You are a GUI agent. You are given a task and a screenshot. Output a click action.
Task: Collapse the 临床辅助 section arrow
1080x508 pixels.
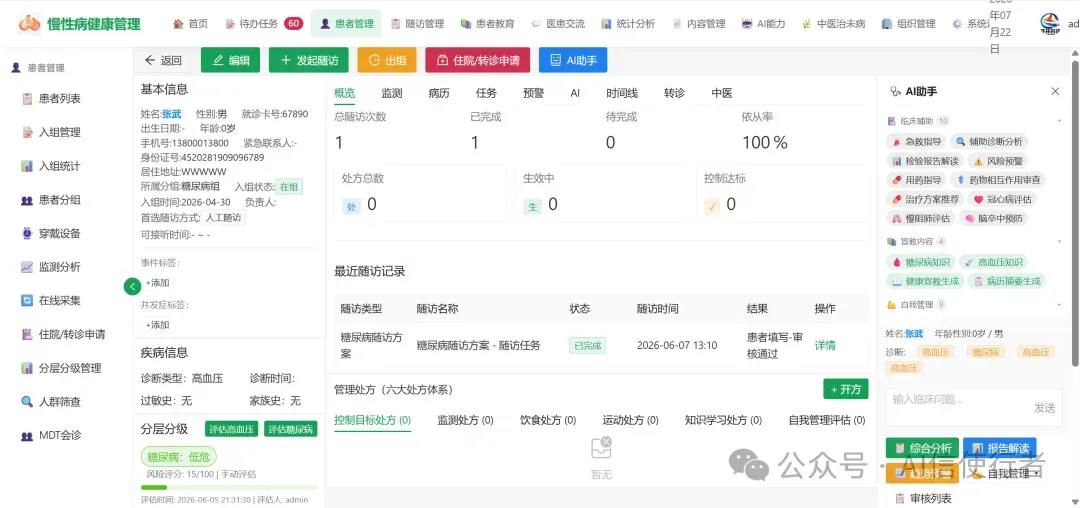(x=1059, y=120)
